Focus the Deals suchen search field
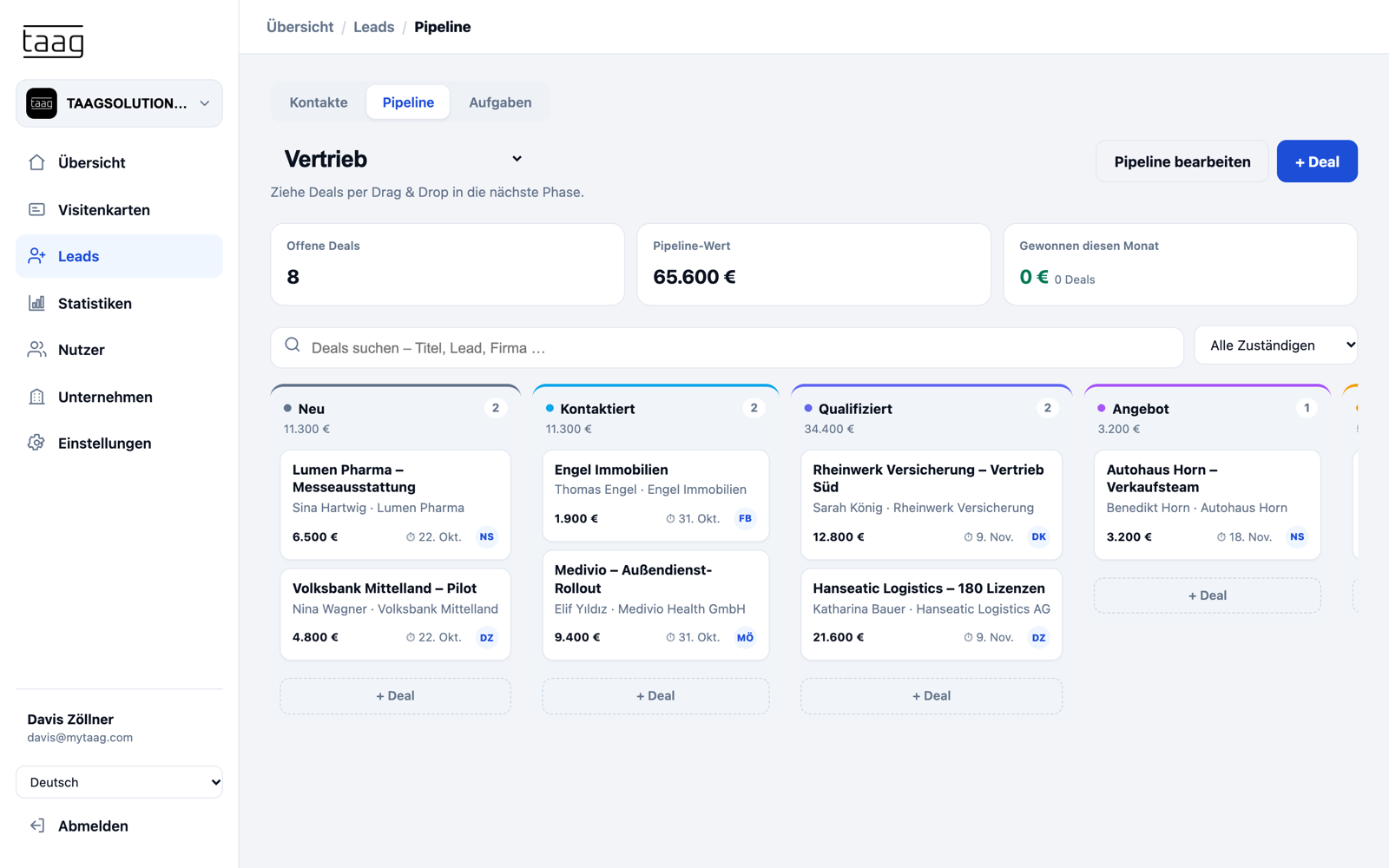The width and height of the screenshot is (1389, 868). 727,347
